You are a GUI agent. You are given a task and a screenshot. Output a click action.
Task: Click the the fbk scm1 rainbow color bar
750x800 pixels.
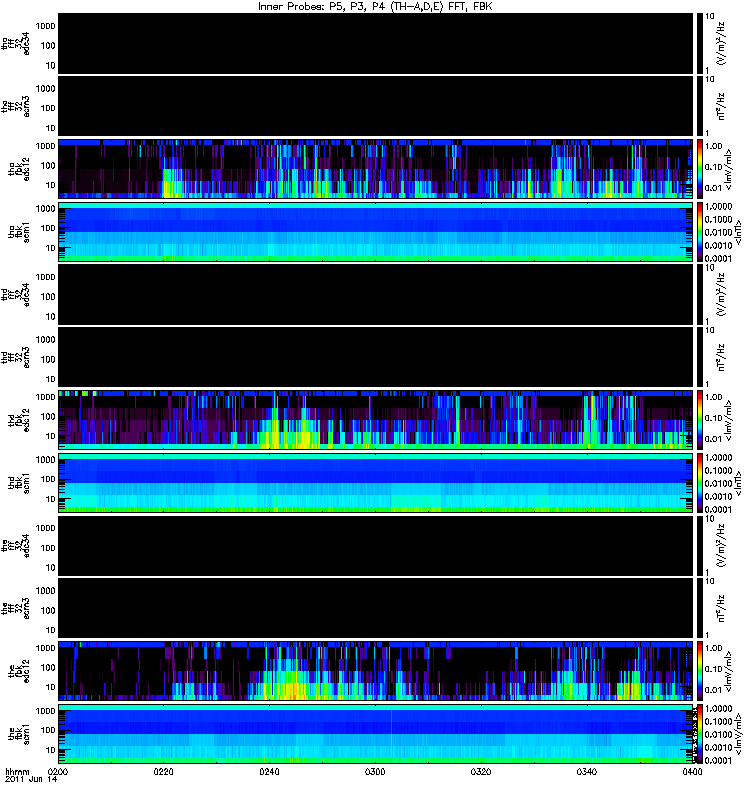[x=699, y=734]
